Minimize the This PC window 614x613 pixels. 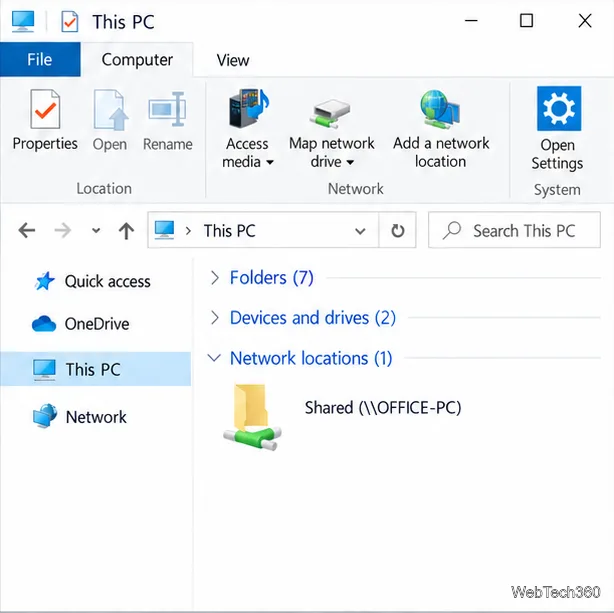471,21
